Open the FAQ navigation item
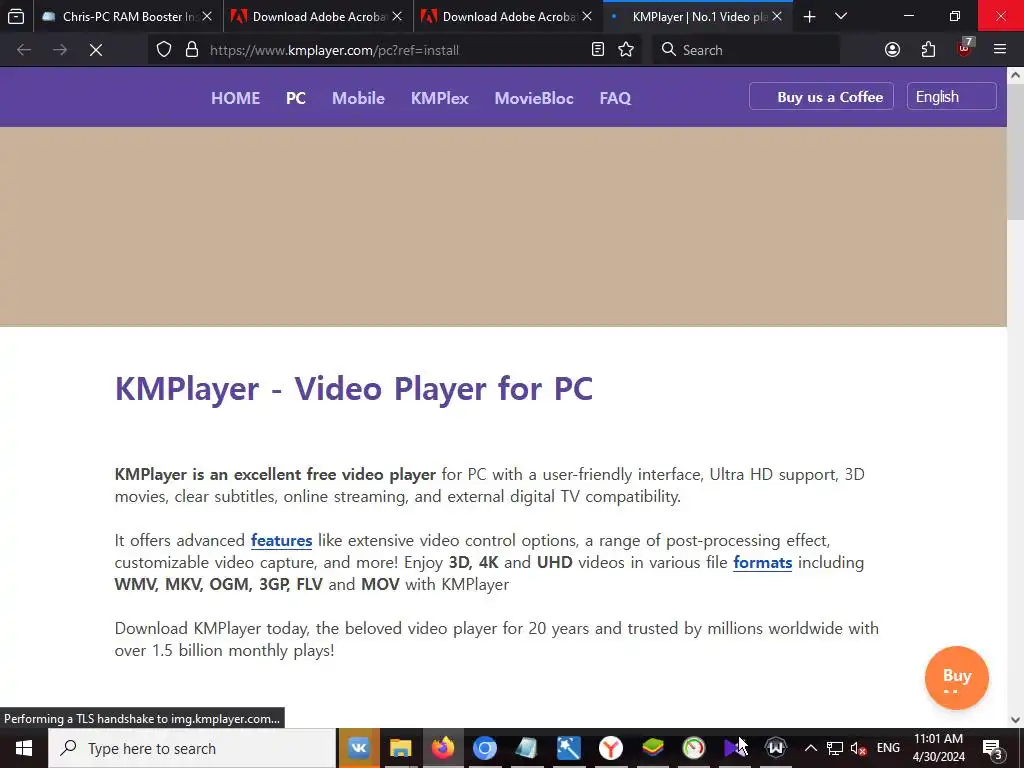 tap(615, 98)
